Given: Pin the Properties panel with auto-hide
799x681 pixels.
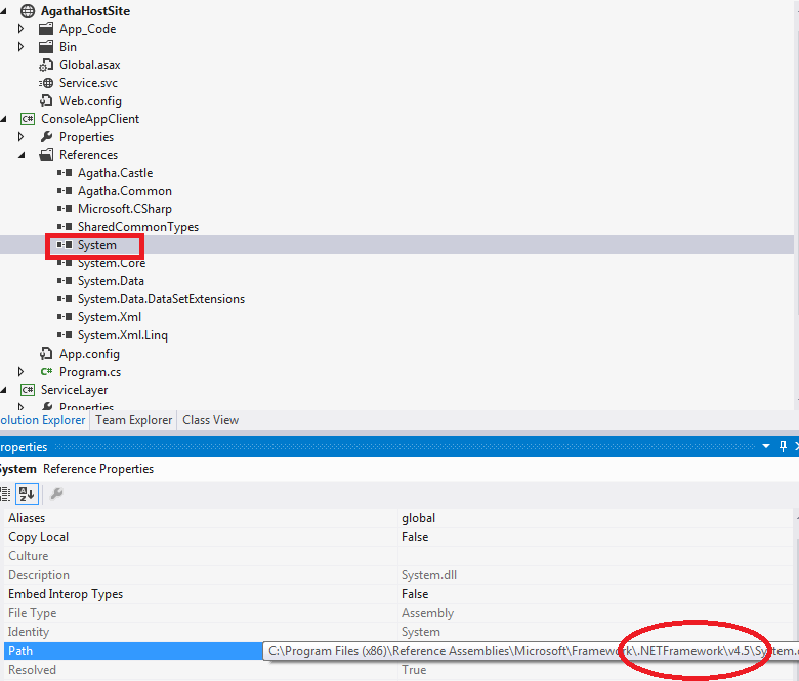Looking at the screenshot, I should (783, 447).
